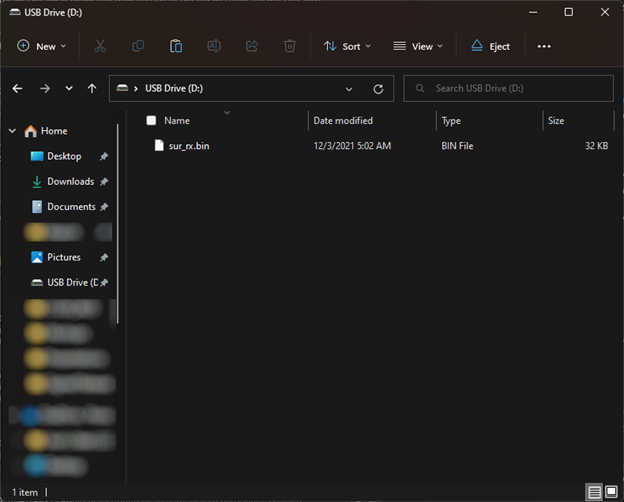Close the USB Drive window
The height and width of the screenshot is (502, 624).
click(605, 12)
